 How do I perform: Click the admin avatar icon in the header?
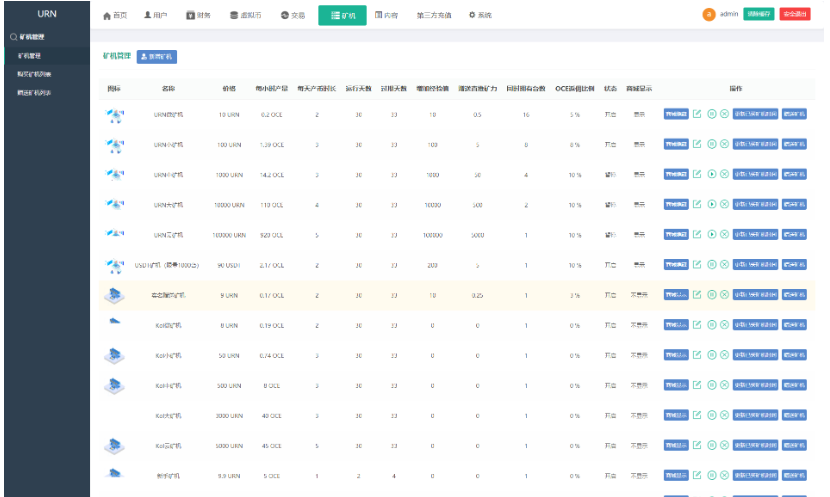coord(709,15)
